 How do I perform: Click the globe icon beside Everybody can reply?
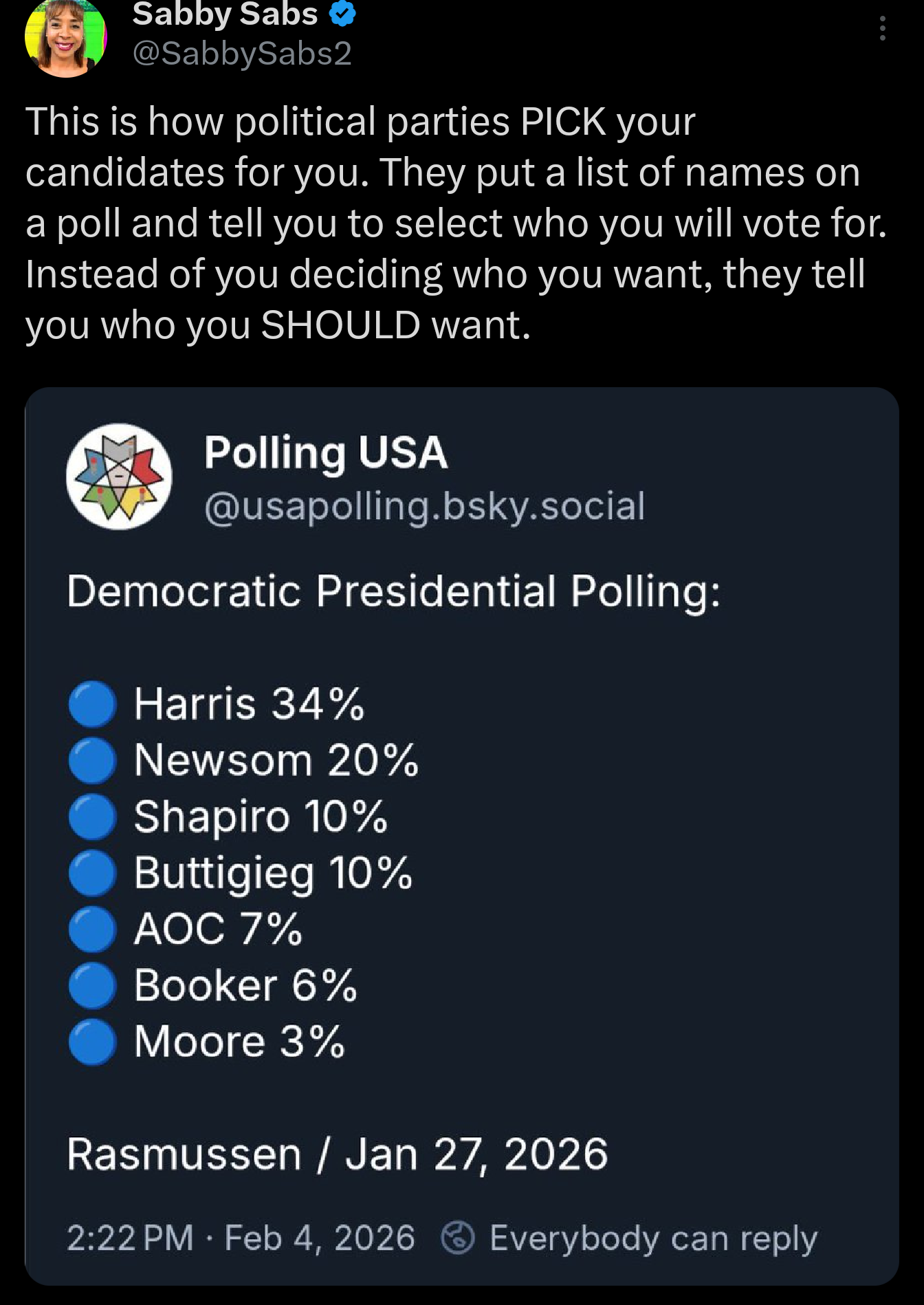click(x=458, y=1238)
